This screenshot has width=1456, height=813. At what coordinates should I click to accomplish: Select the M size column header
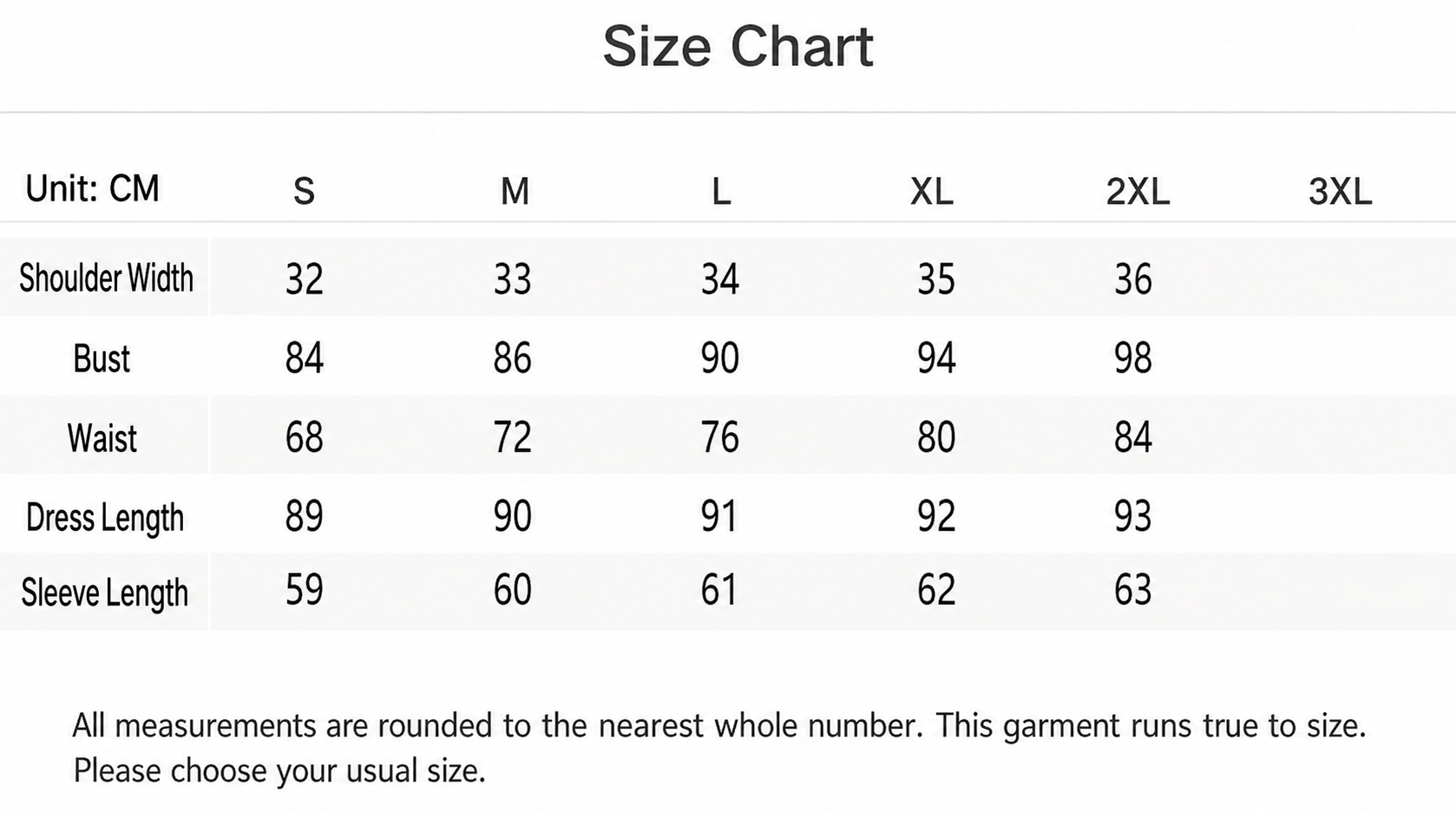(515, 191)
